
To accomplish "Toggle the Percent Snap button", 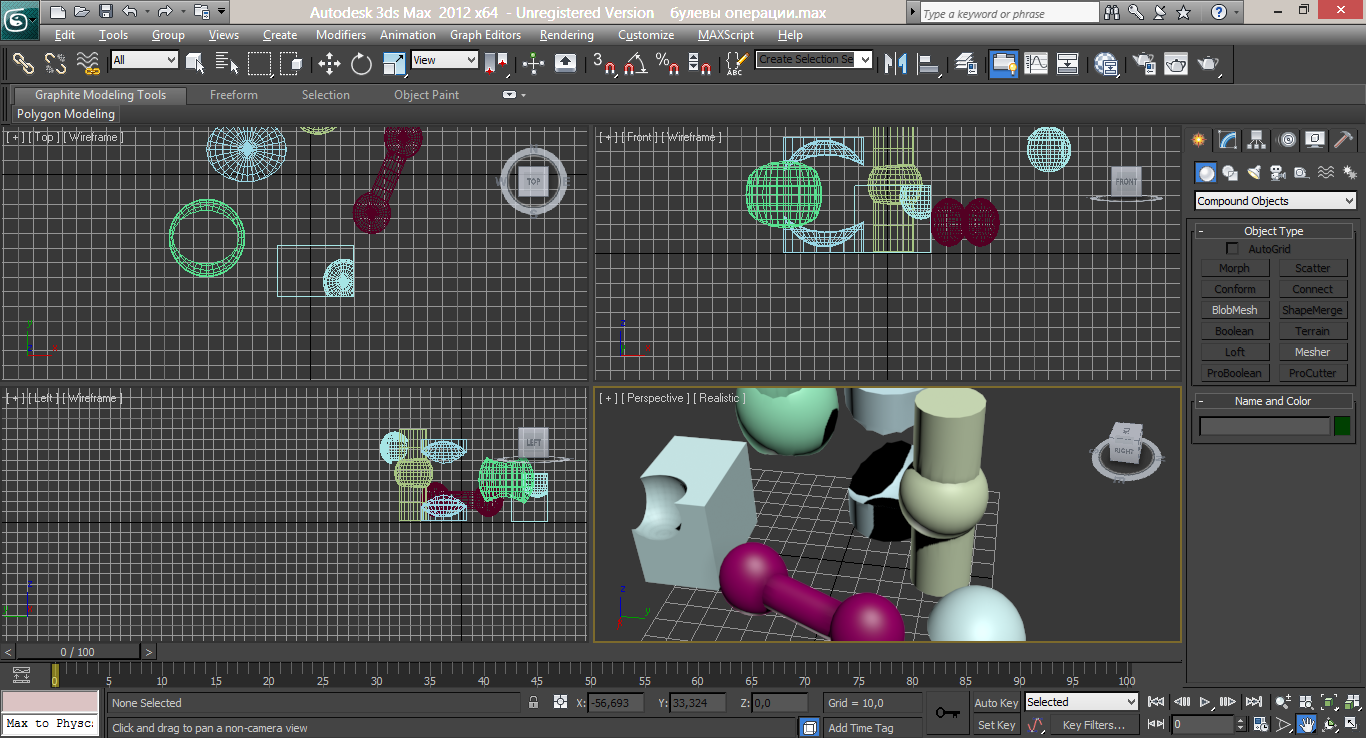I will click(666, 64).
